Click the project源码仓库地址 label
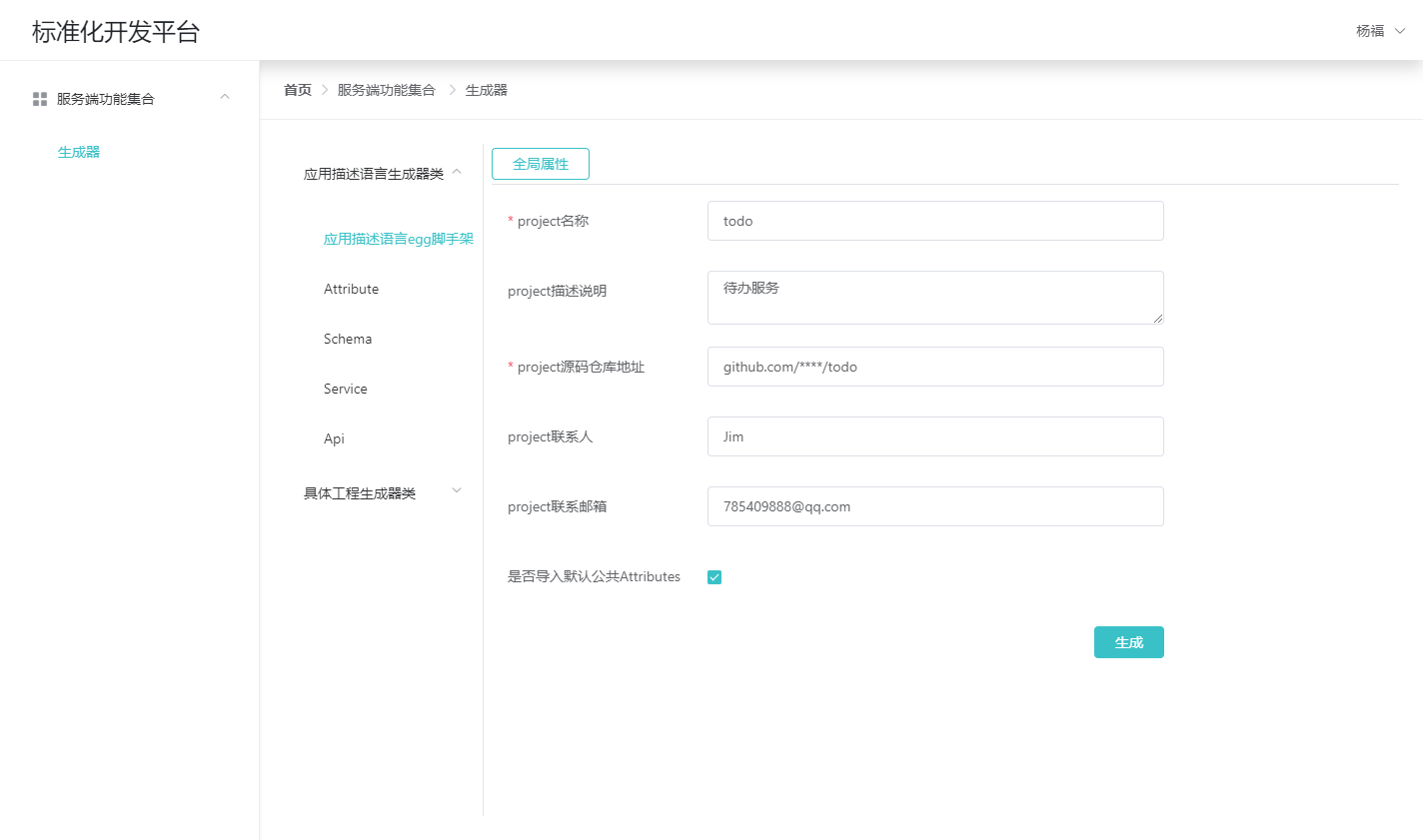Viewport: 1423px width, 840px height. coord(581,367)
